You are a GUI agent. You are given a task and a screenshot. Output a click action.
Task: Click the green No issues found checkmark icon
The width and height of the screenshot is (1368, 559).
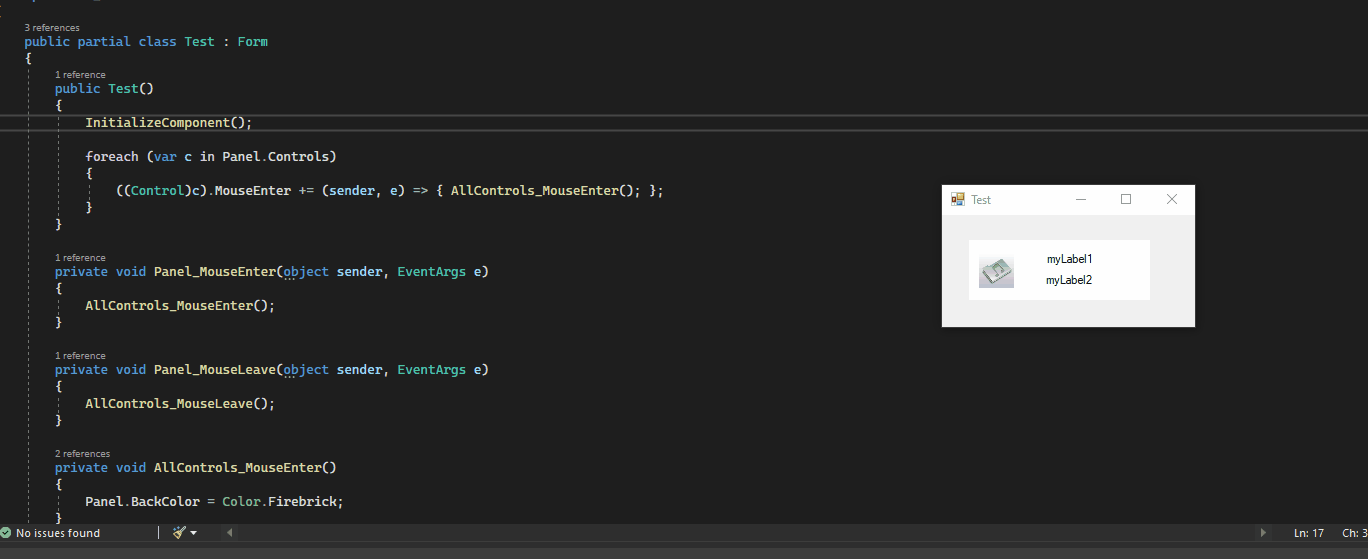(x=6, y=533)
